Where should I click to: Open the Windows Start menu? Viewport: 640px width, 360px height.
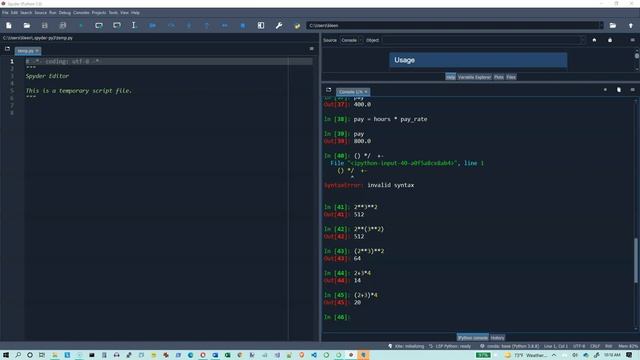click(6, 355)
